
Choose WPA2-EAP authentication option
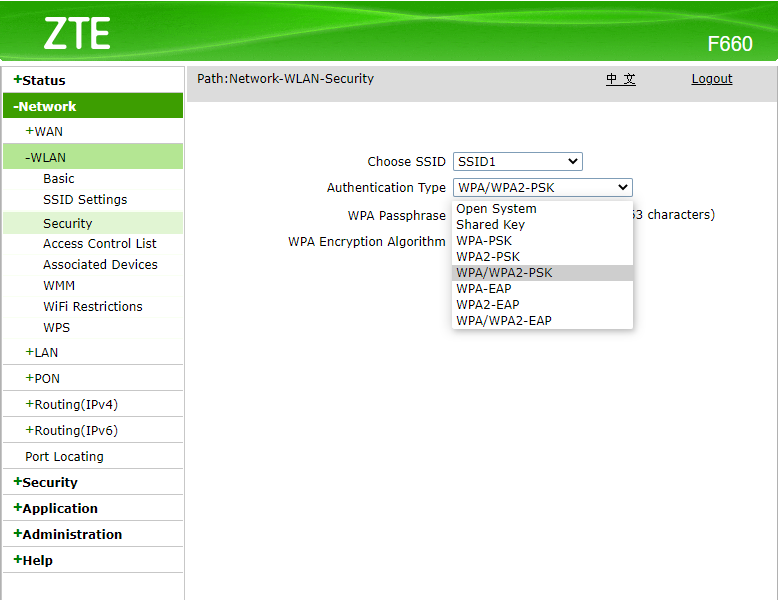click(543, 304)
